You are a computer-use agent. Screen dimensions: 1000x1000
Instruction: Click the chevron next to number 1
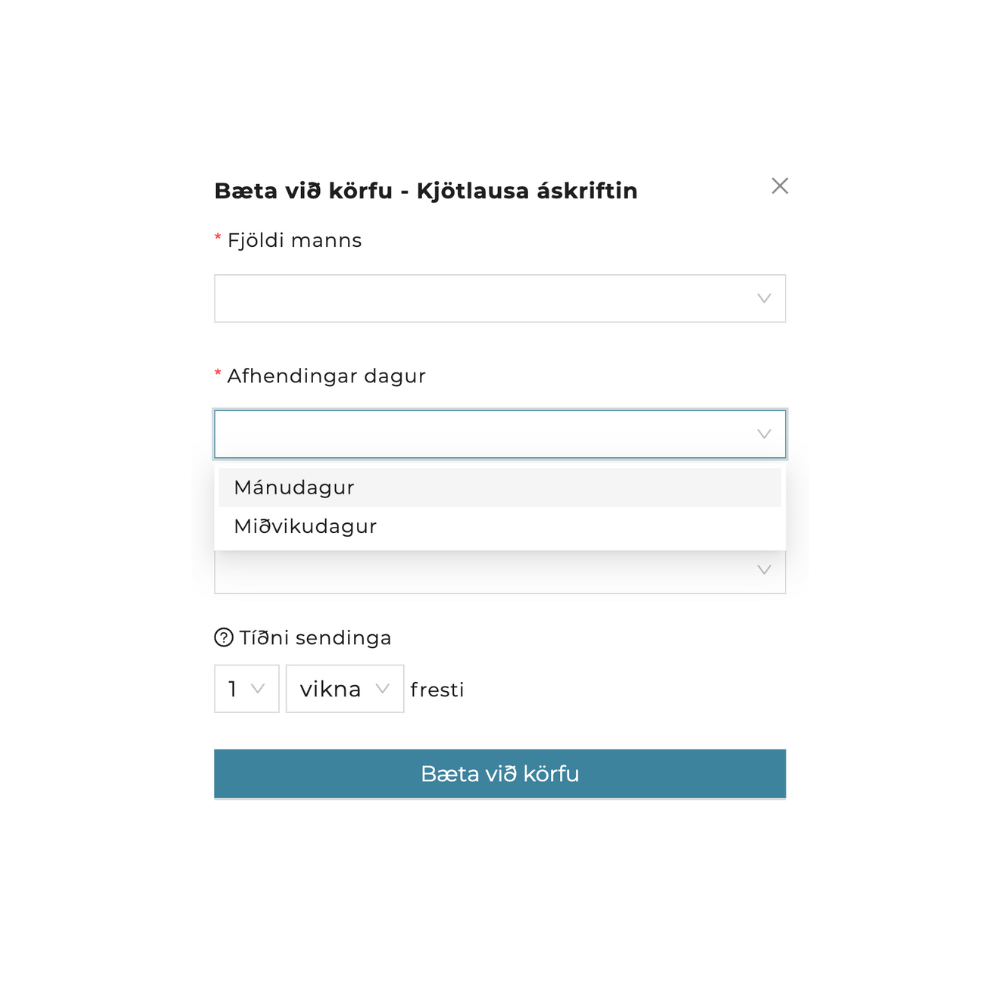(x=258, y=689)
